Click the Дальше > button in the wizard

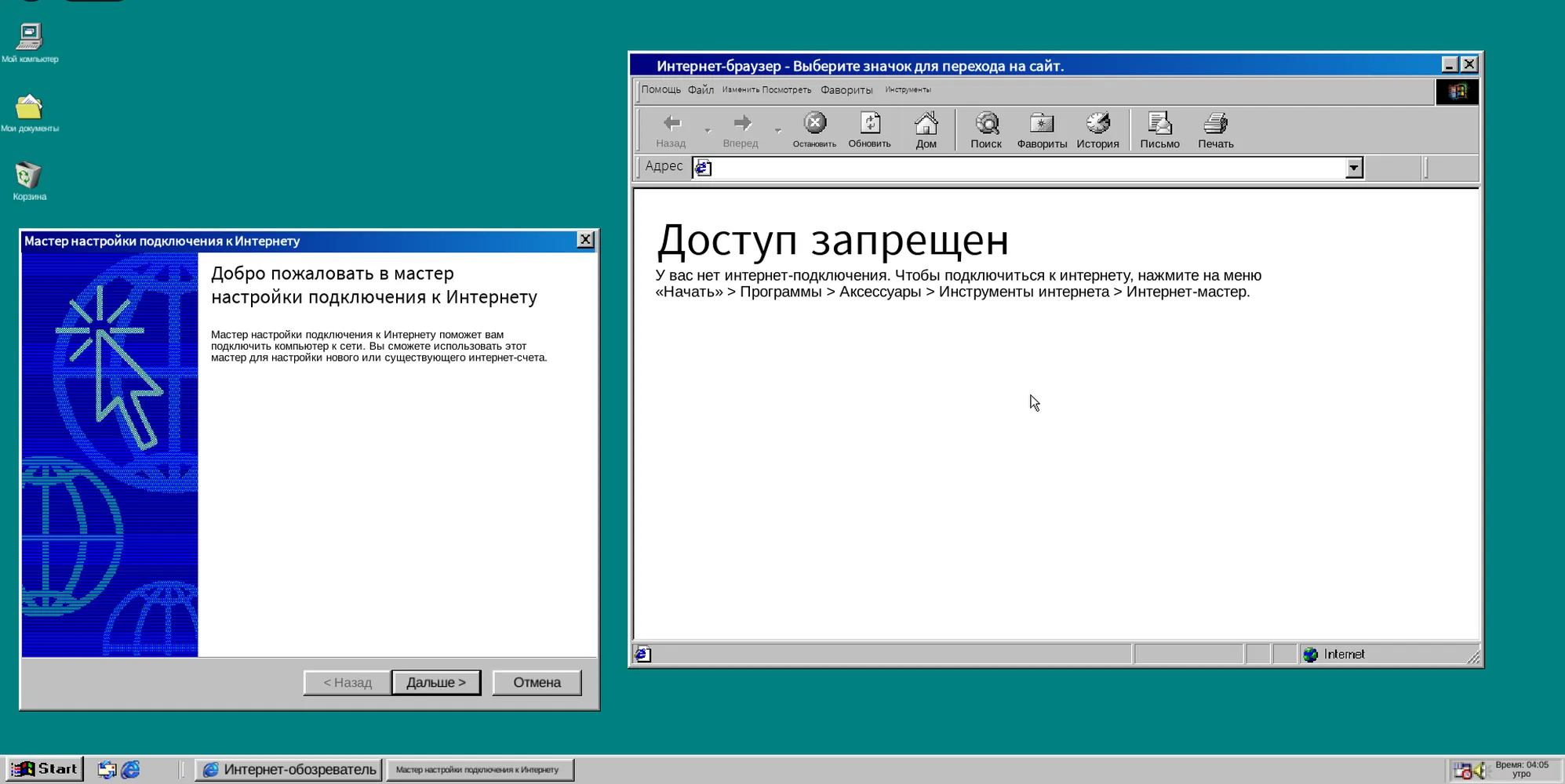click(436, 683)
